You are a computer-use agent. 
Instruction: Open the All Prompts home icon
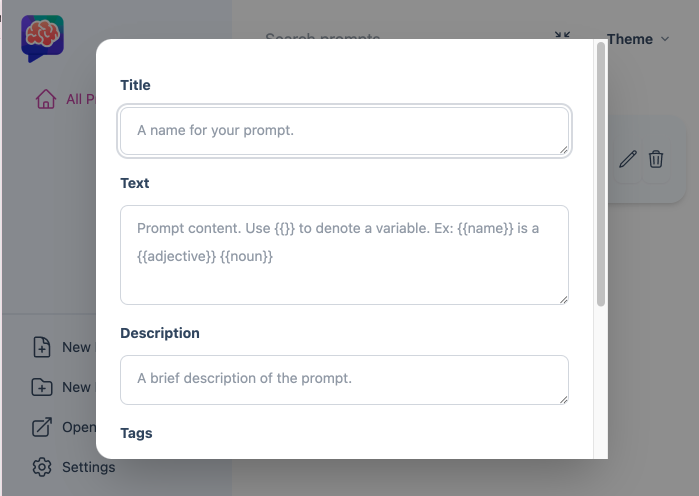(46, 99)
